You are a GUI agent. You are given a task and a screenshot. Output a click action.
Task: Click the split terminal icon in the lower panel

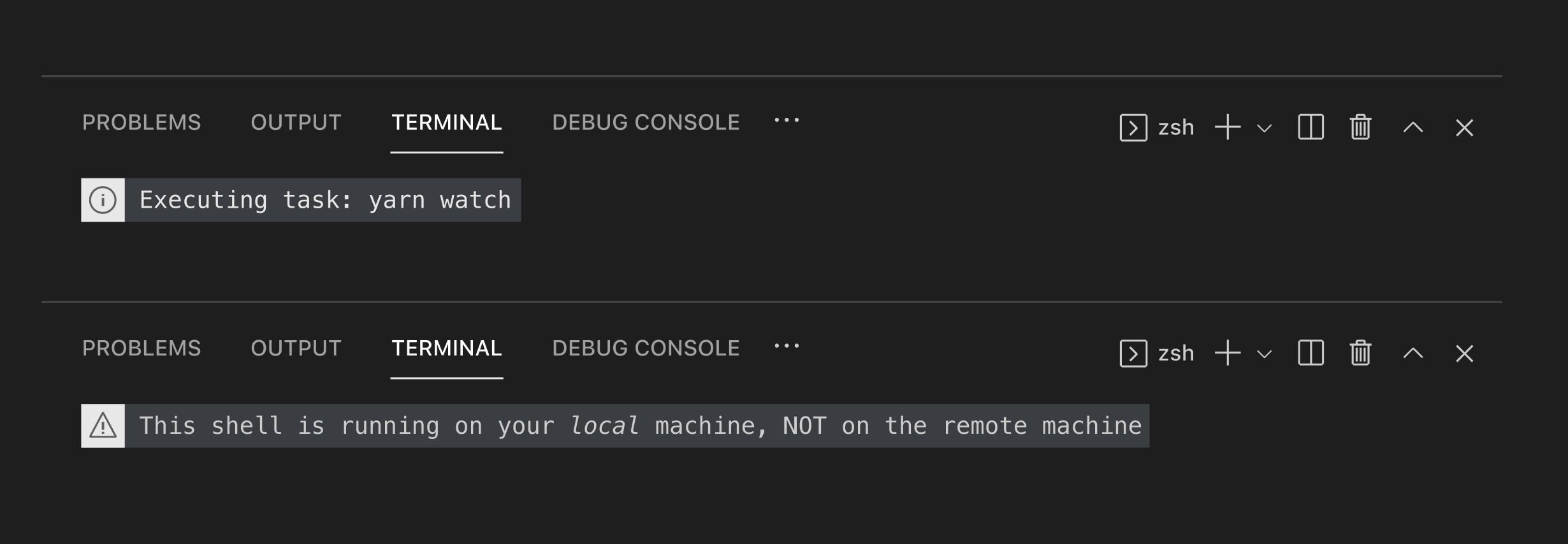click(x=1310, y=353)
